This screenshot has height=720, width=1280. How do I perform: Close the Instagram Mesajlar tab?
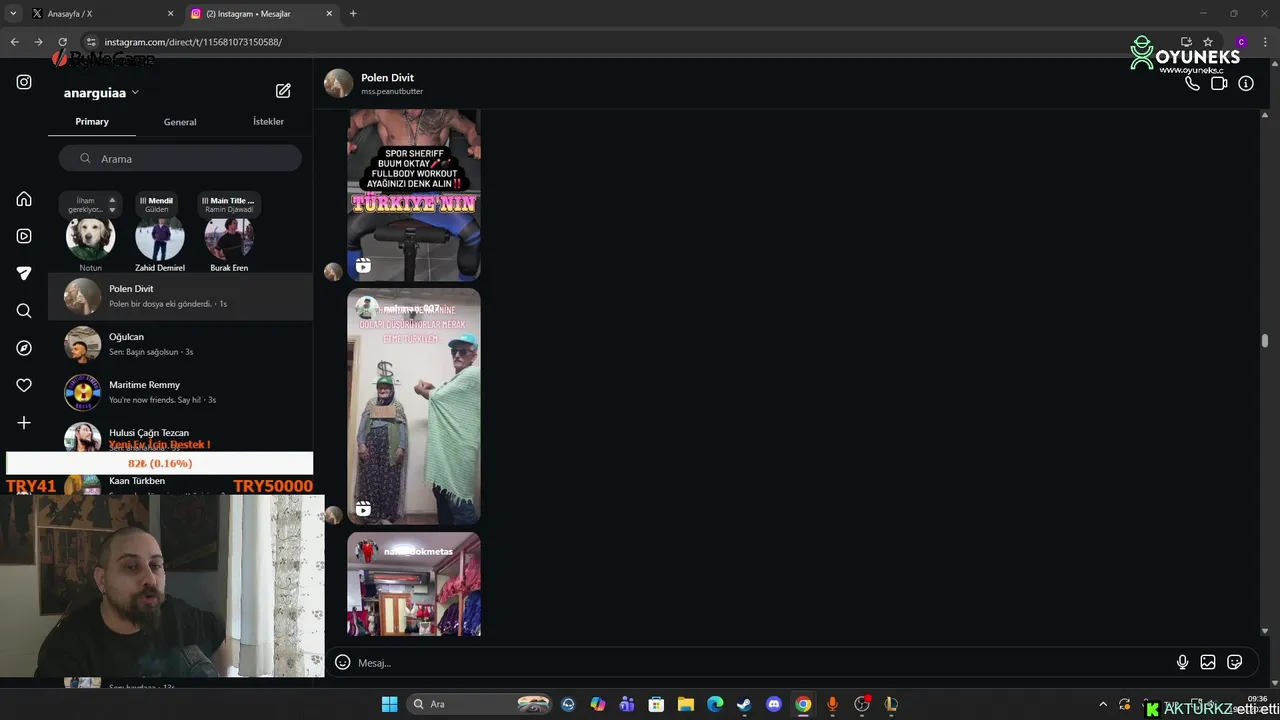[329, 13]
